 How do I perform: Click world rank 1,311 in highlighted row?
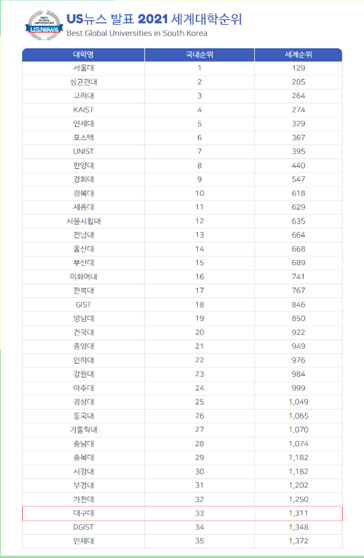click(x=298, y=513)
